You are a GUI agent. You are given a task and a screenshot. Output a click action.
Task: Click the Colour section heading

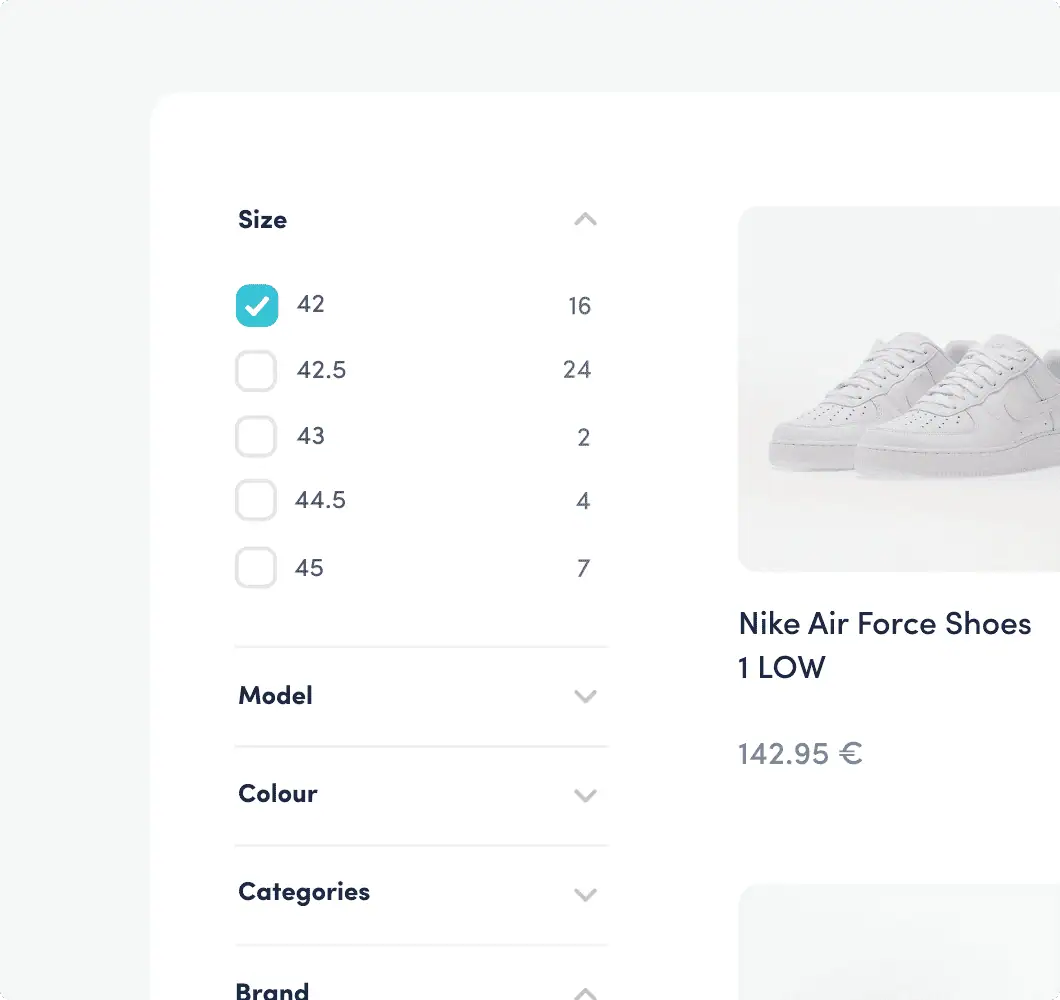(x=278, y=794)
